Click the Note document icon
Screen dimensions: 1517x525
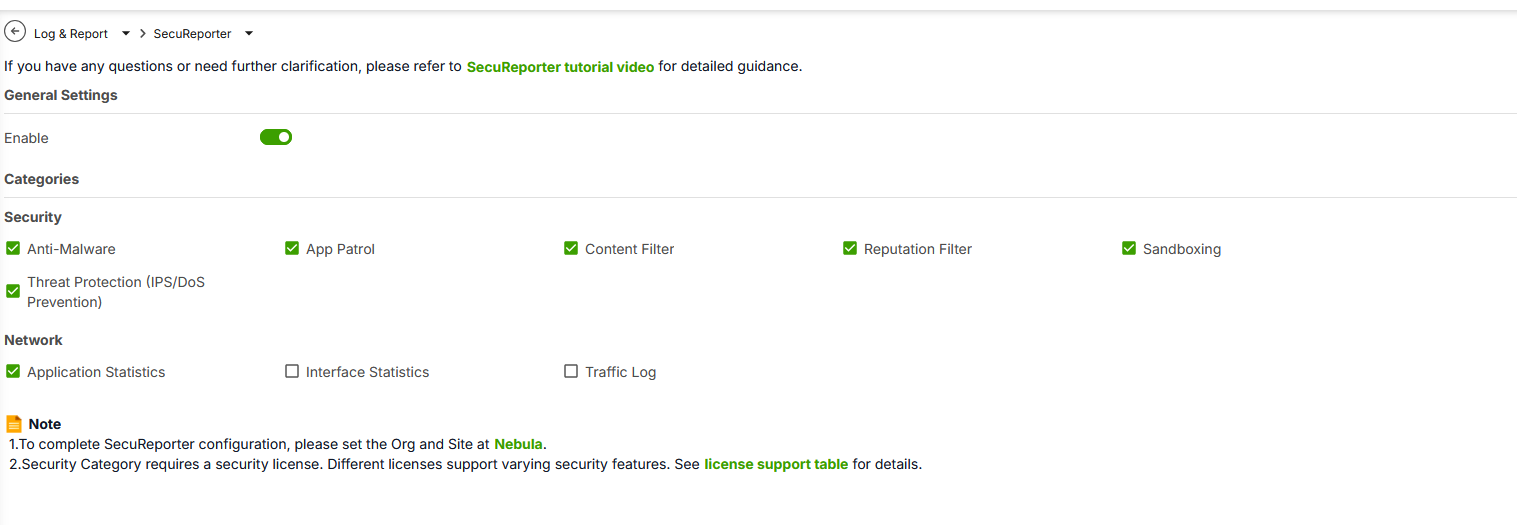click(x=14, y=424)
